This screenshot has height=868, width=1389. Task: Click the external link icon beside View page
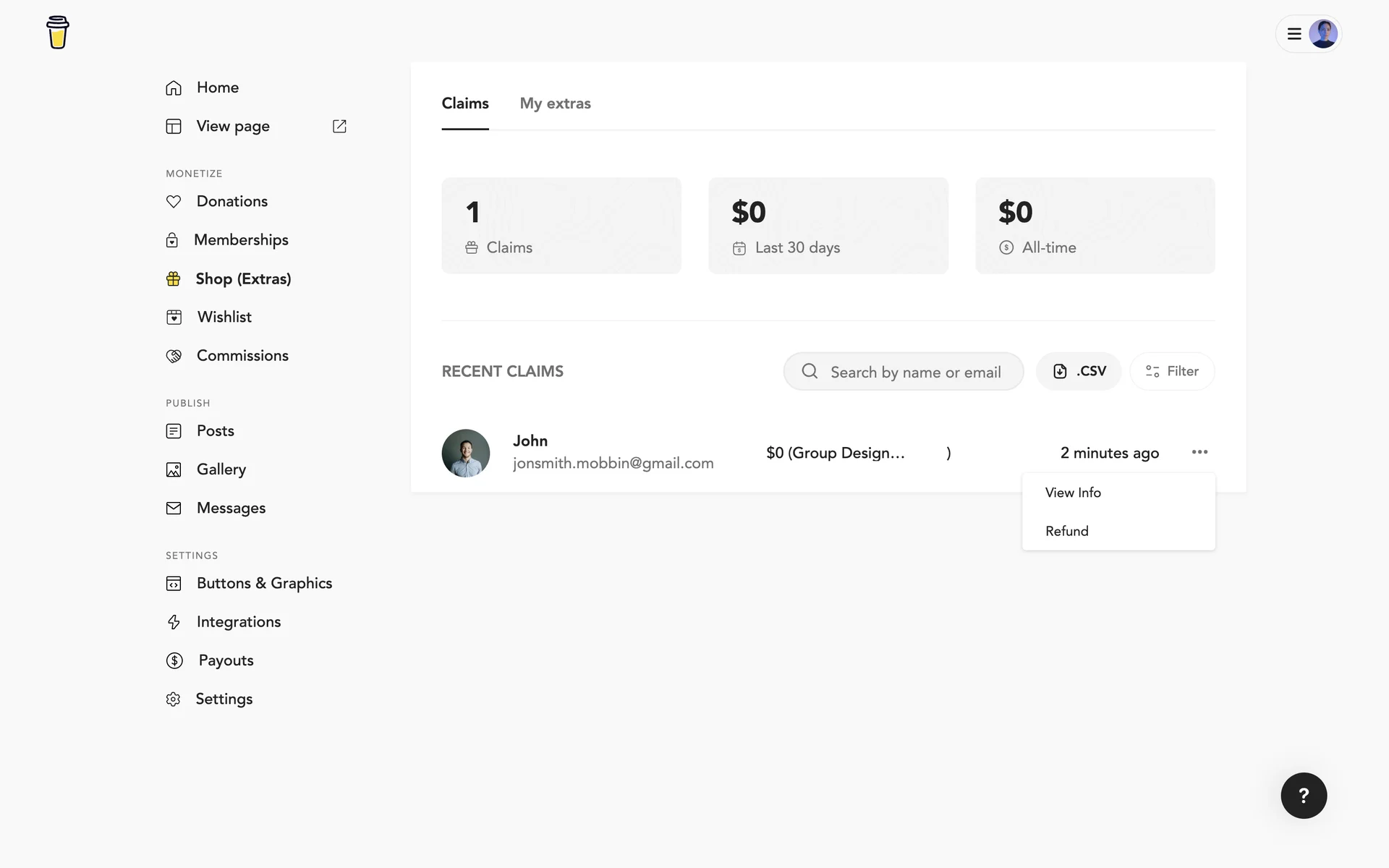(339, 127)
